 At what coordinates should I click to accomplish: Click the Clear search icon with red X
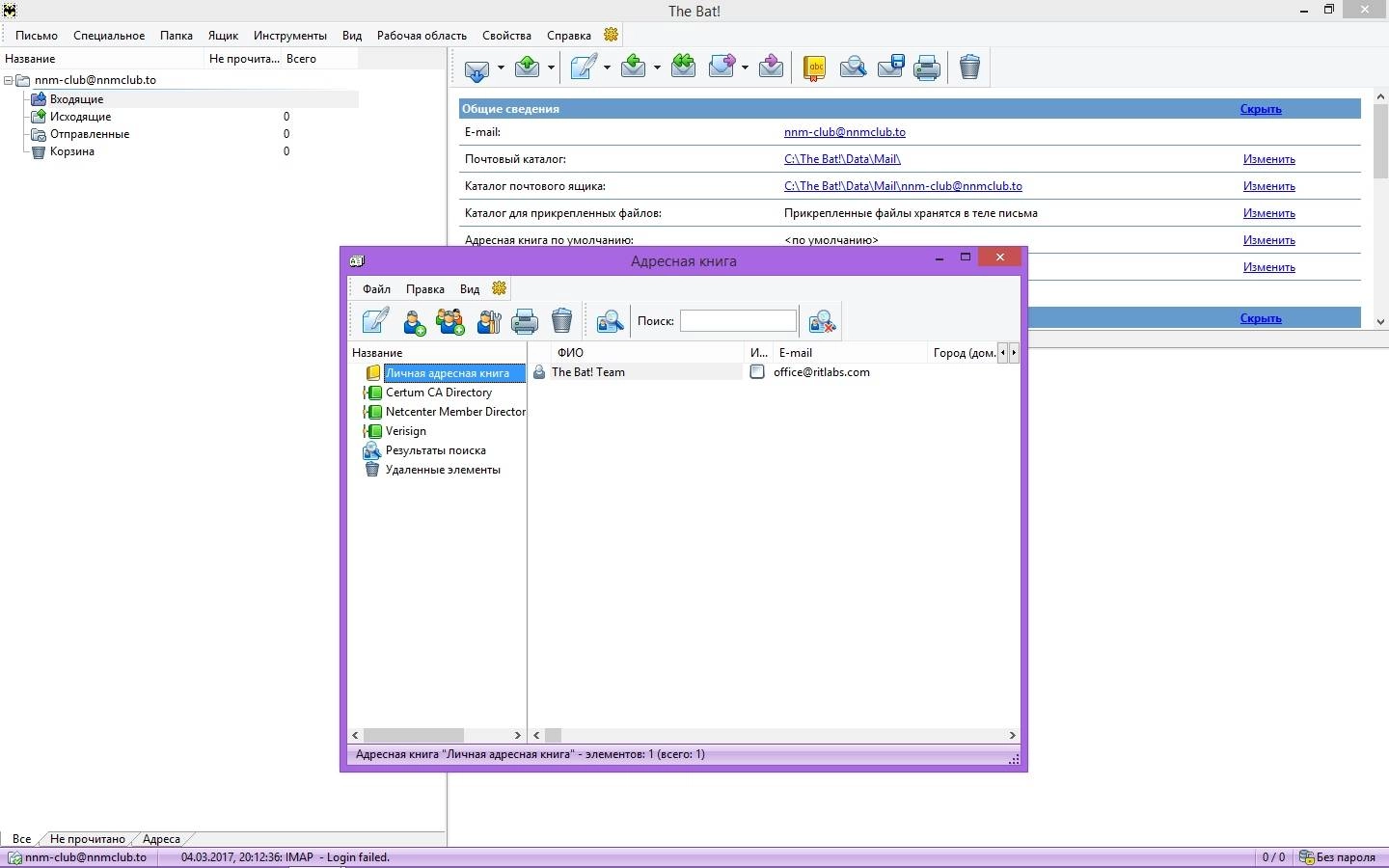[x=822, y=321]
